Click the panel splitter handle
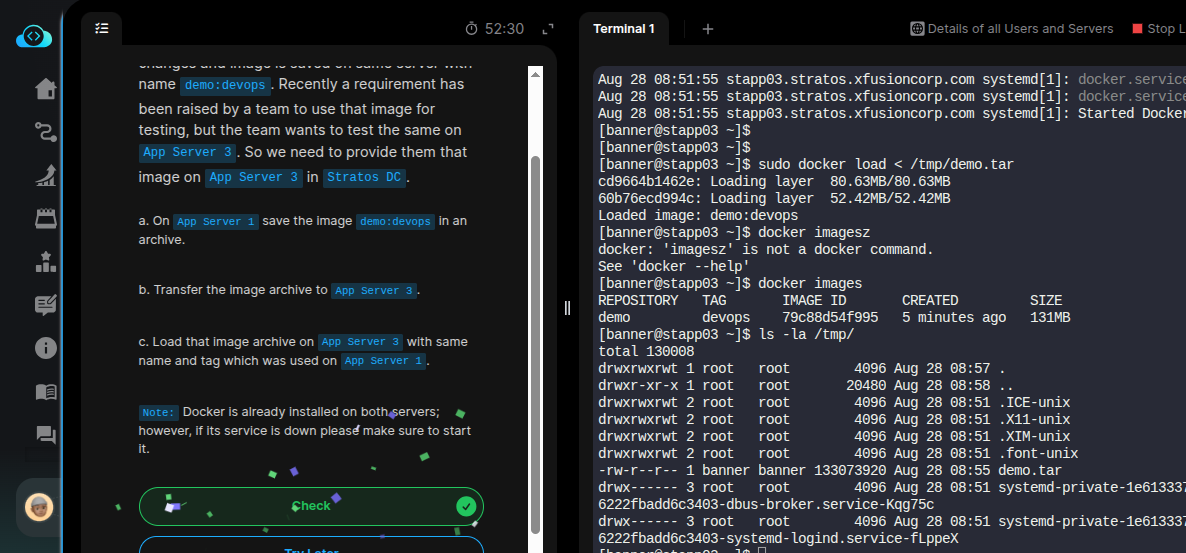This screenshot has height=553, width=1186. coord(567,308)
